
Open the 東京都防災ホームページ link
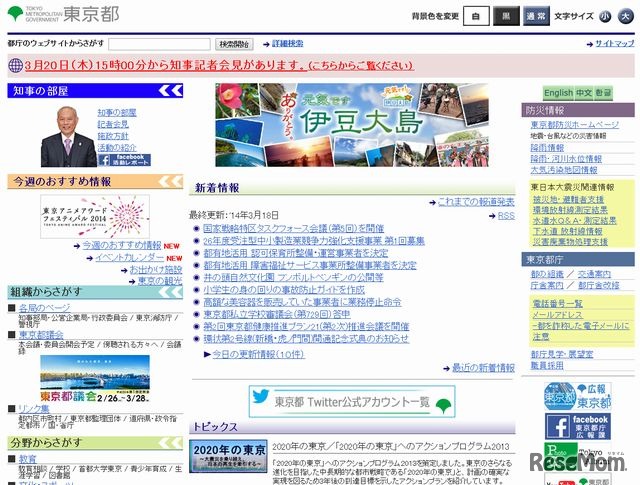574,125
